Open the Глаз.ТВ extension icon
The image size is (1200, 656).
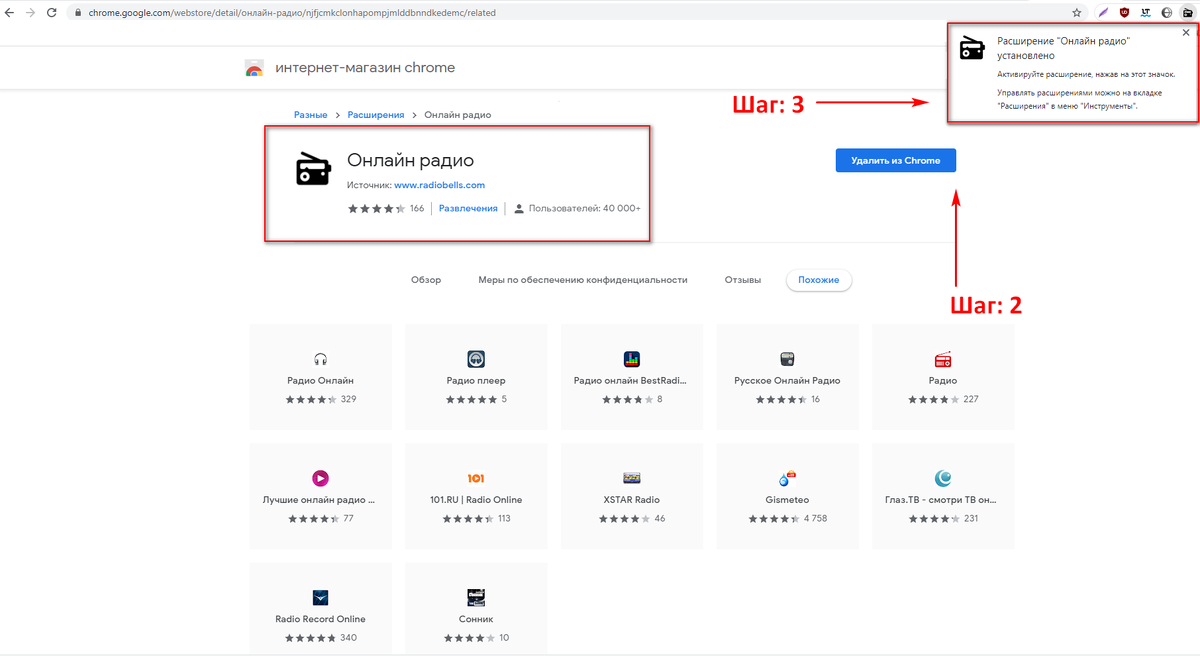click(x=943, y=478)
